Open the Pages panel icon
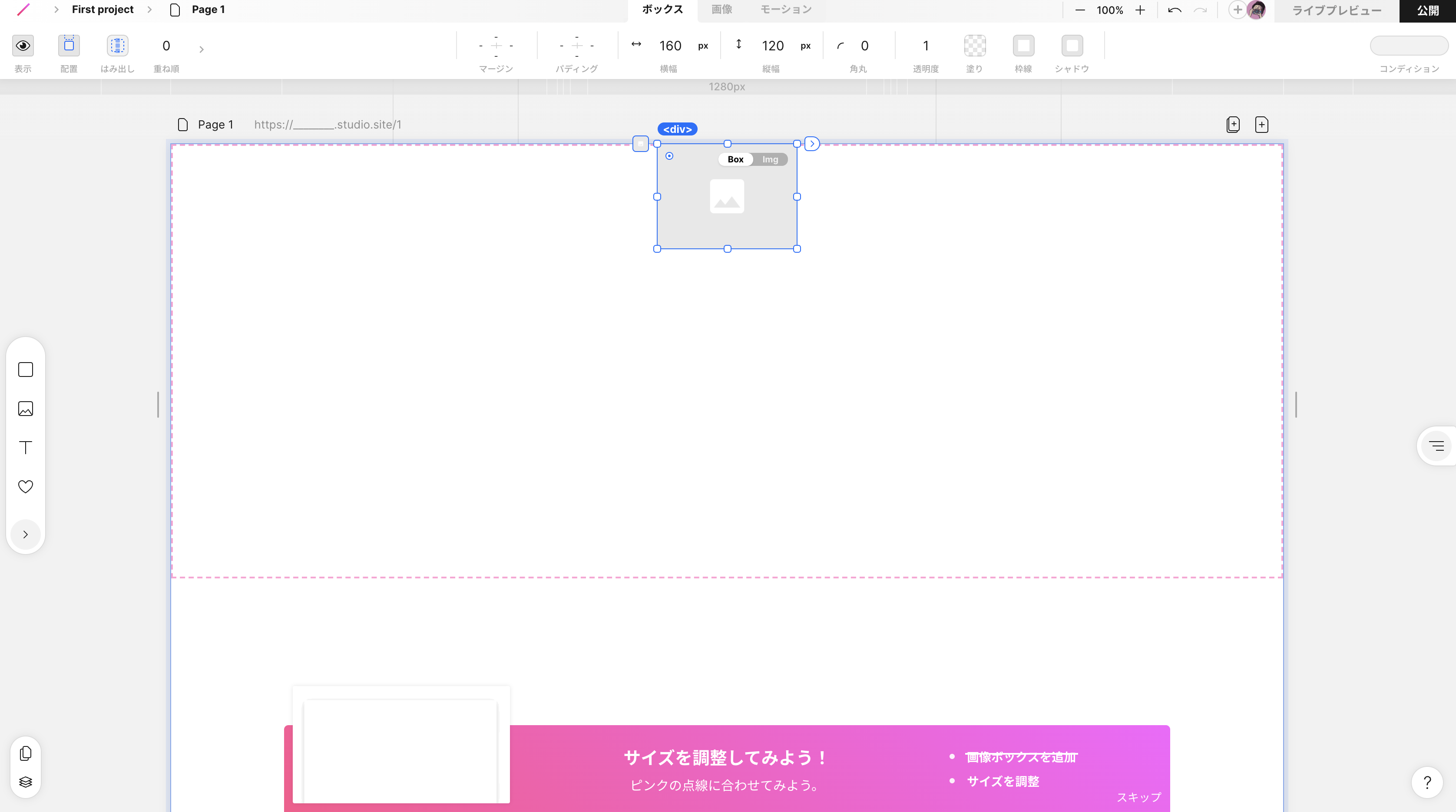The image size is (1456, 812). (x=26, y=753)
